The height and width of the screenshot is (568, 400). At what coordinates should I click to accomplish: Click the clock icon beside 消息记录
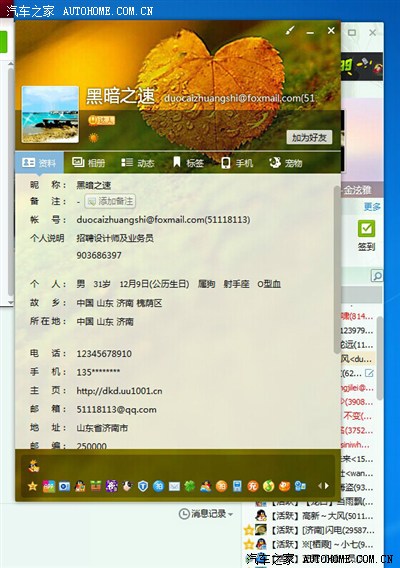(184, 513)
